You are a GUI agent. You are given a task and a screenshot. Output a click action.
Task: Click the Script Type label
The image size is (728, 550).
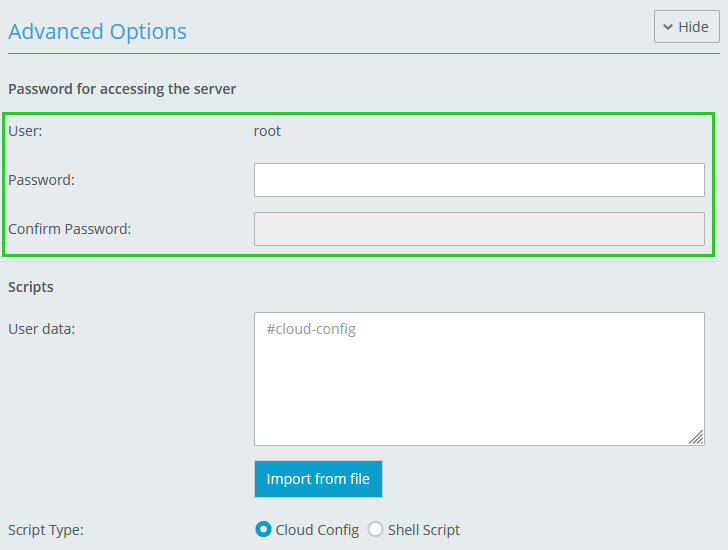46,530
